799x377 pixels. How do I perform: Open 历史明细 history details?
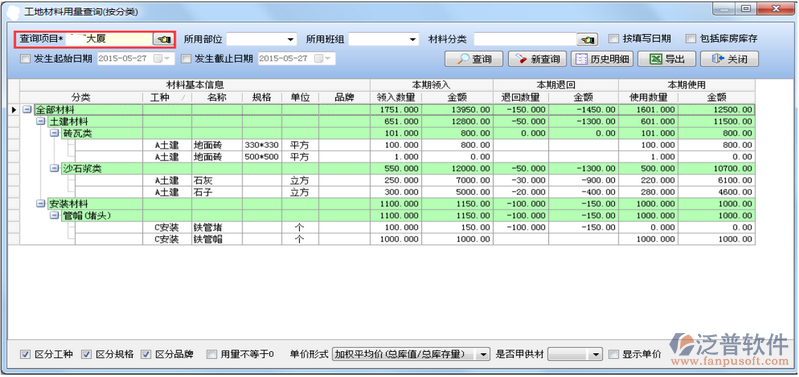tap(602, 59)
